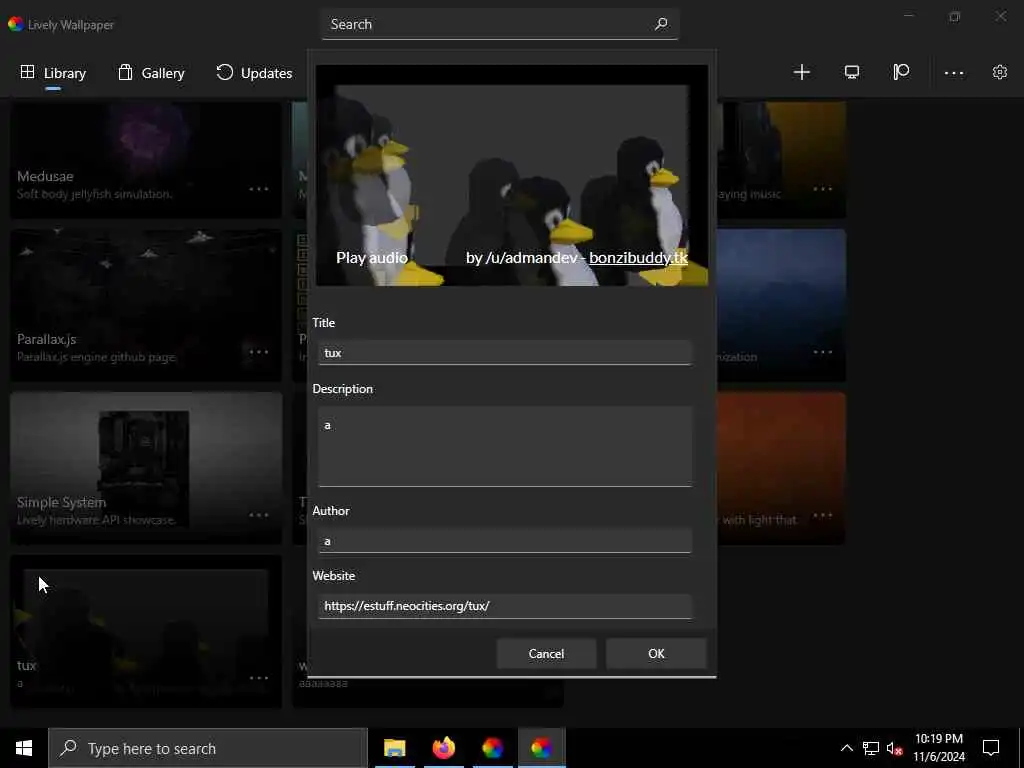The width and height of the screenshot is (1024, 768).
Task: Click the Lively Wallpaper logo in title bar
Action: [x=16, y=24]
